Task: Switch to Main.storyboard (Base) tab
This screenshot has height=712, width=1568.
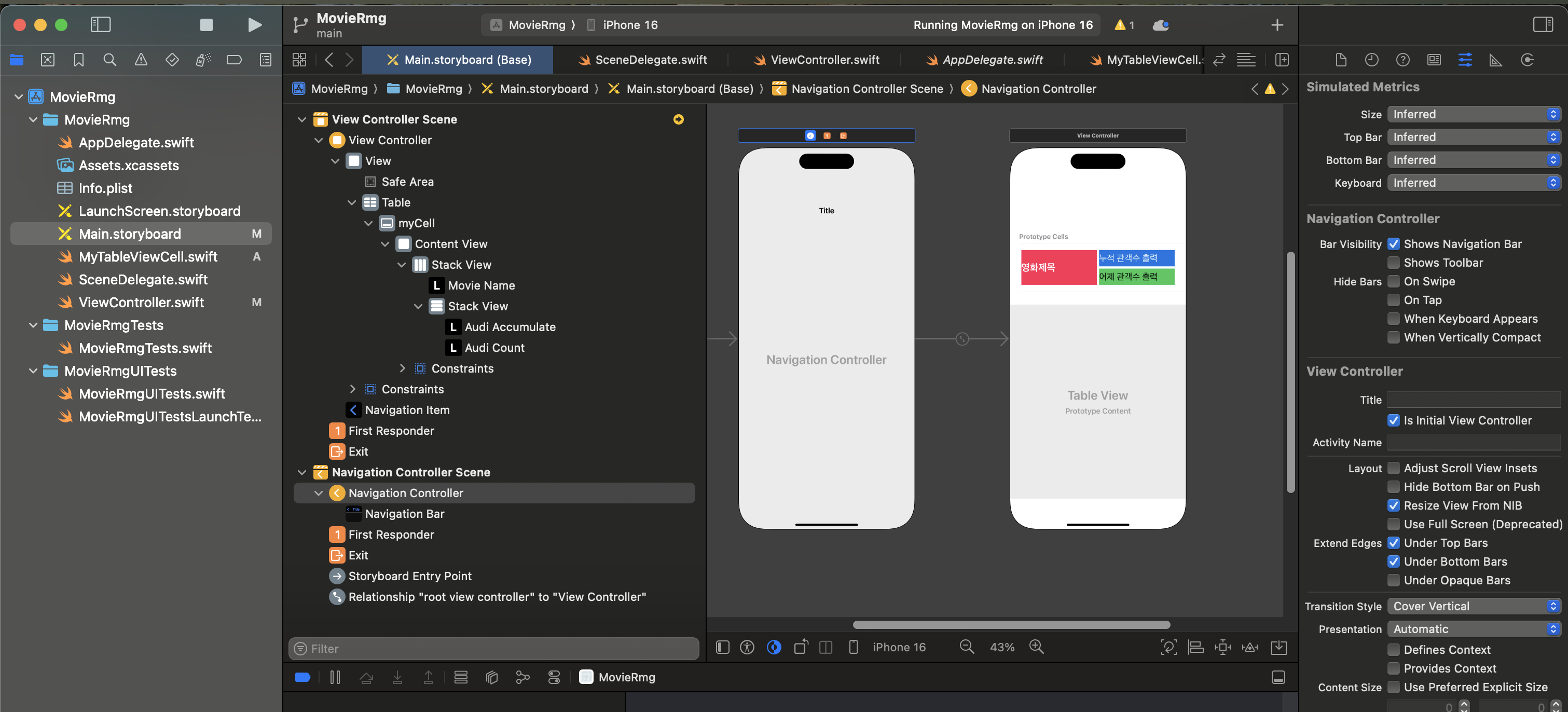Action: pos(458,60)
